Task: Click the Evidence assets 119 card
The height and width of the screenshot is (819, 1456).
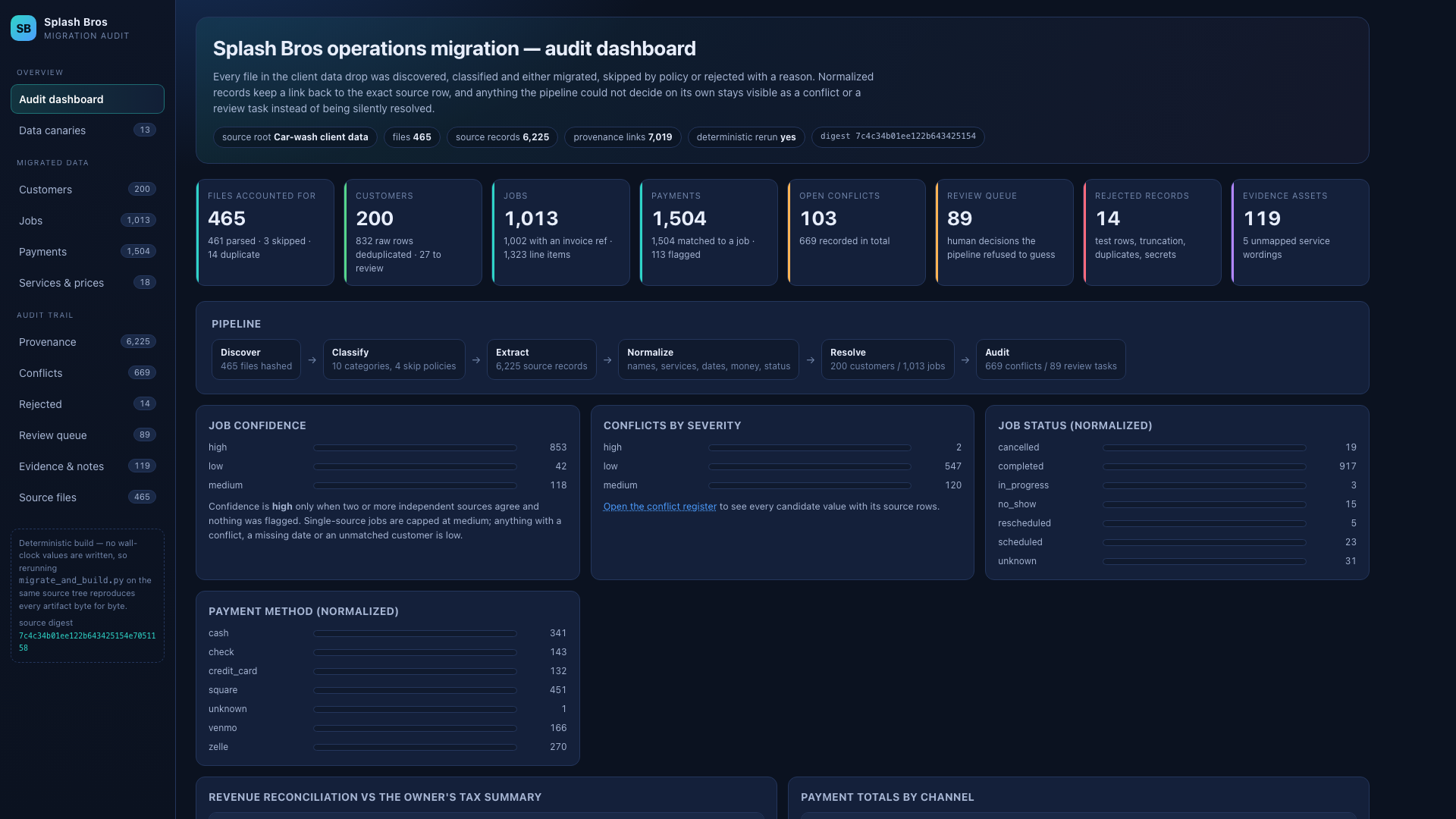Action: coord(1301,232)
